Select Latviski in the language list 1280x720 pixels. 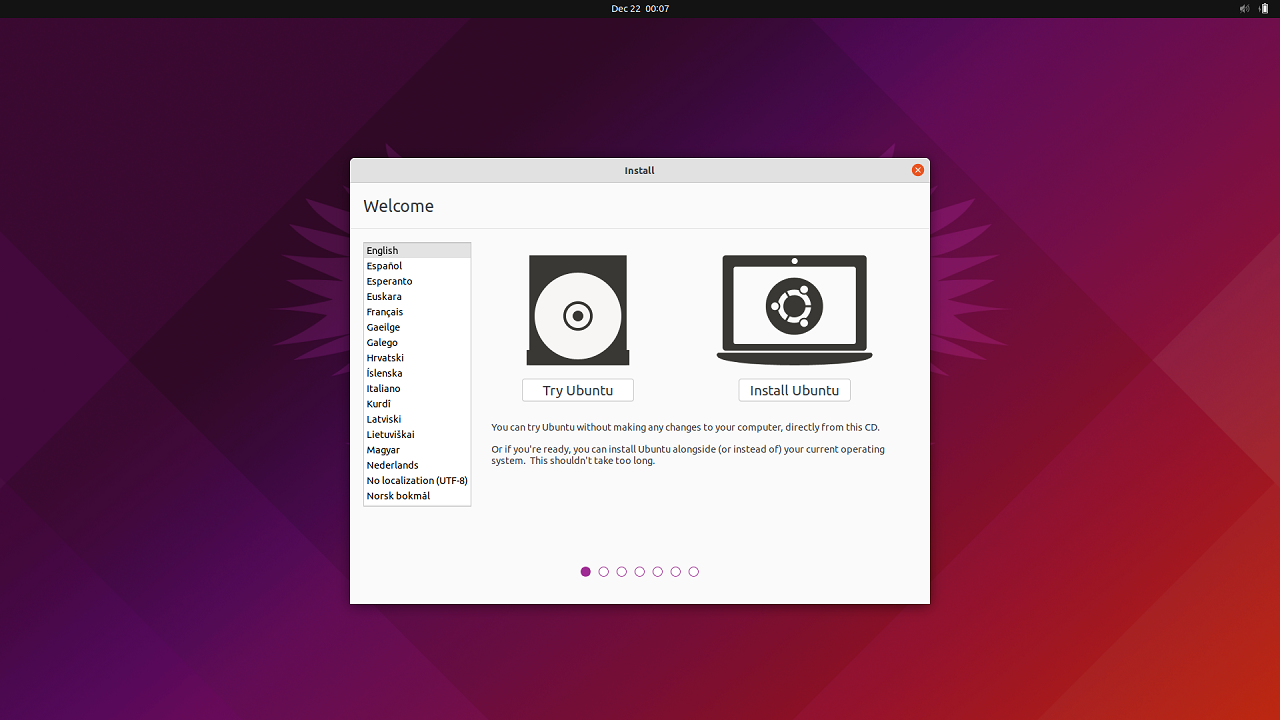tap(417, 419)
